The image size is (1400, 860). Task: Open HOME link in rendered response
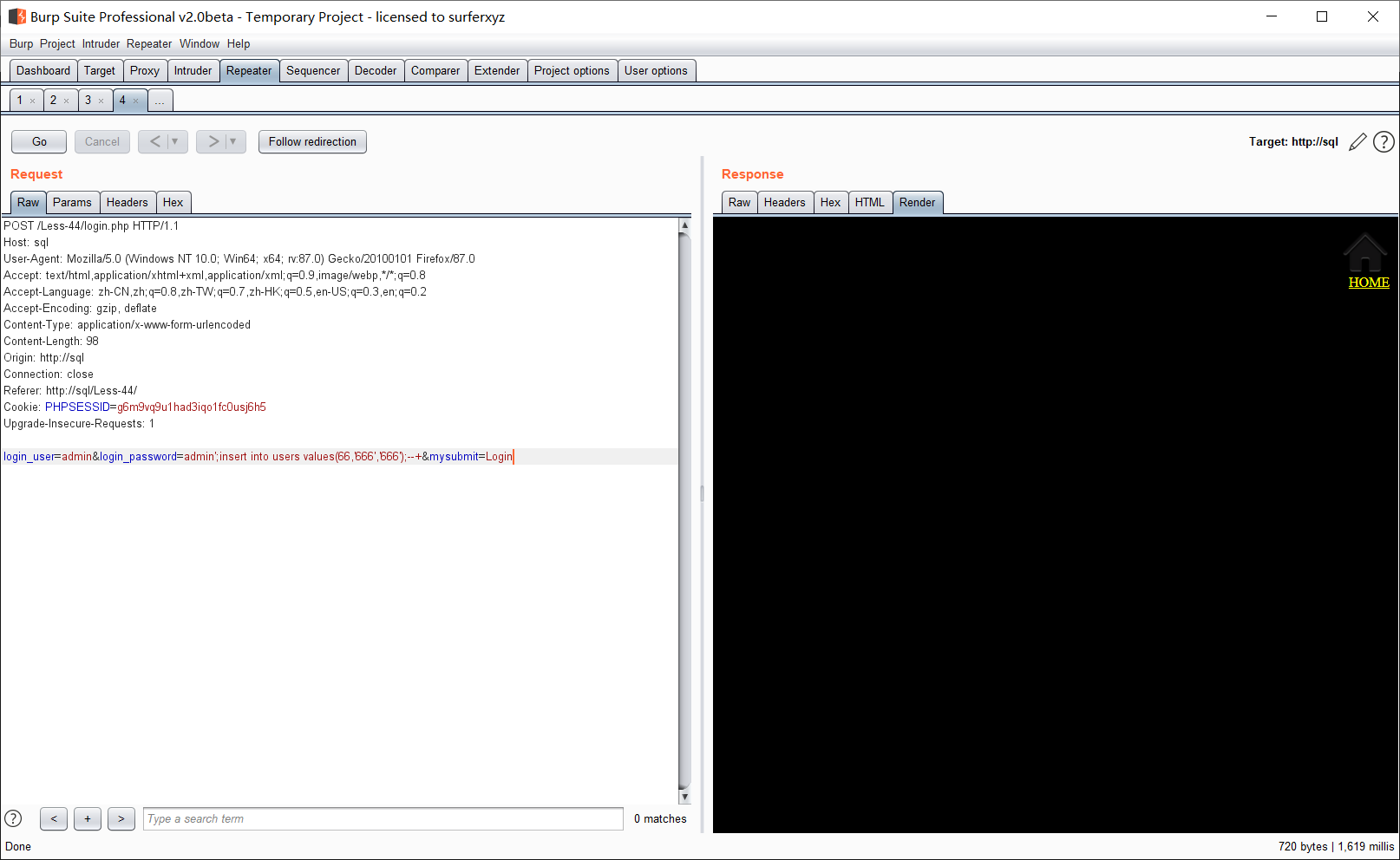pos(1369,283)
